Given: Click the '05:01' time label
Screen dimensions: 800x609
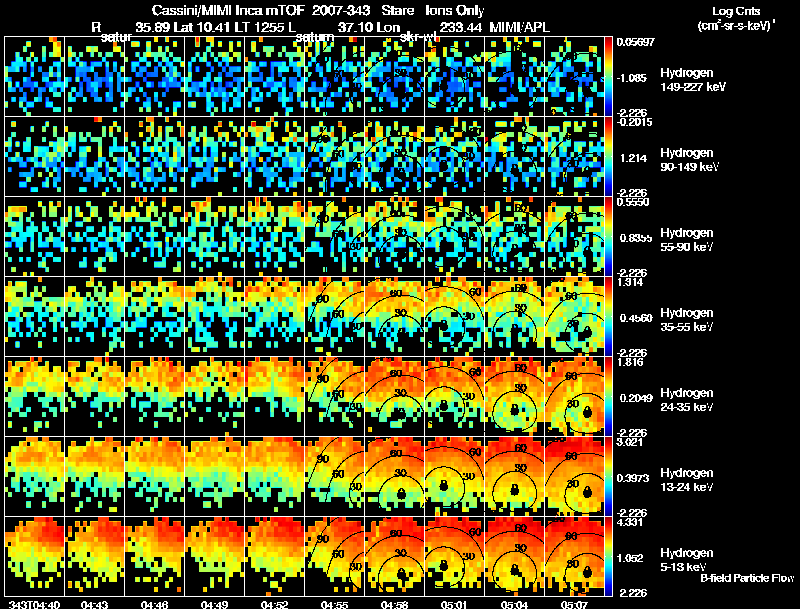Looking at the screenshot, I should [x=455, y=605].
